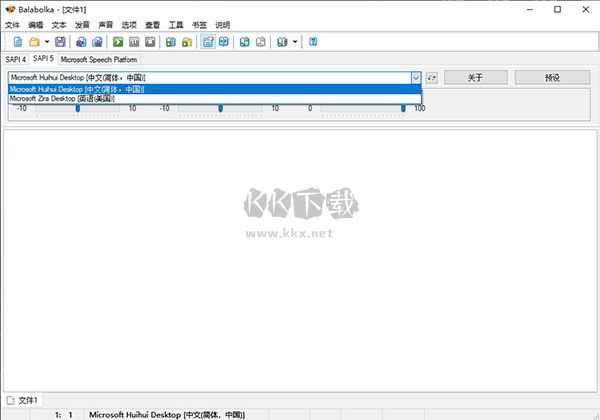Open the 书签 menu

pyautogui.click(x=199, y=25)
